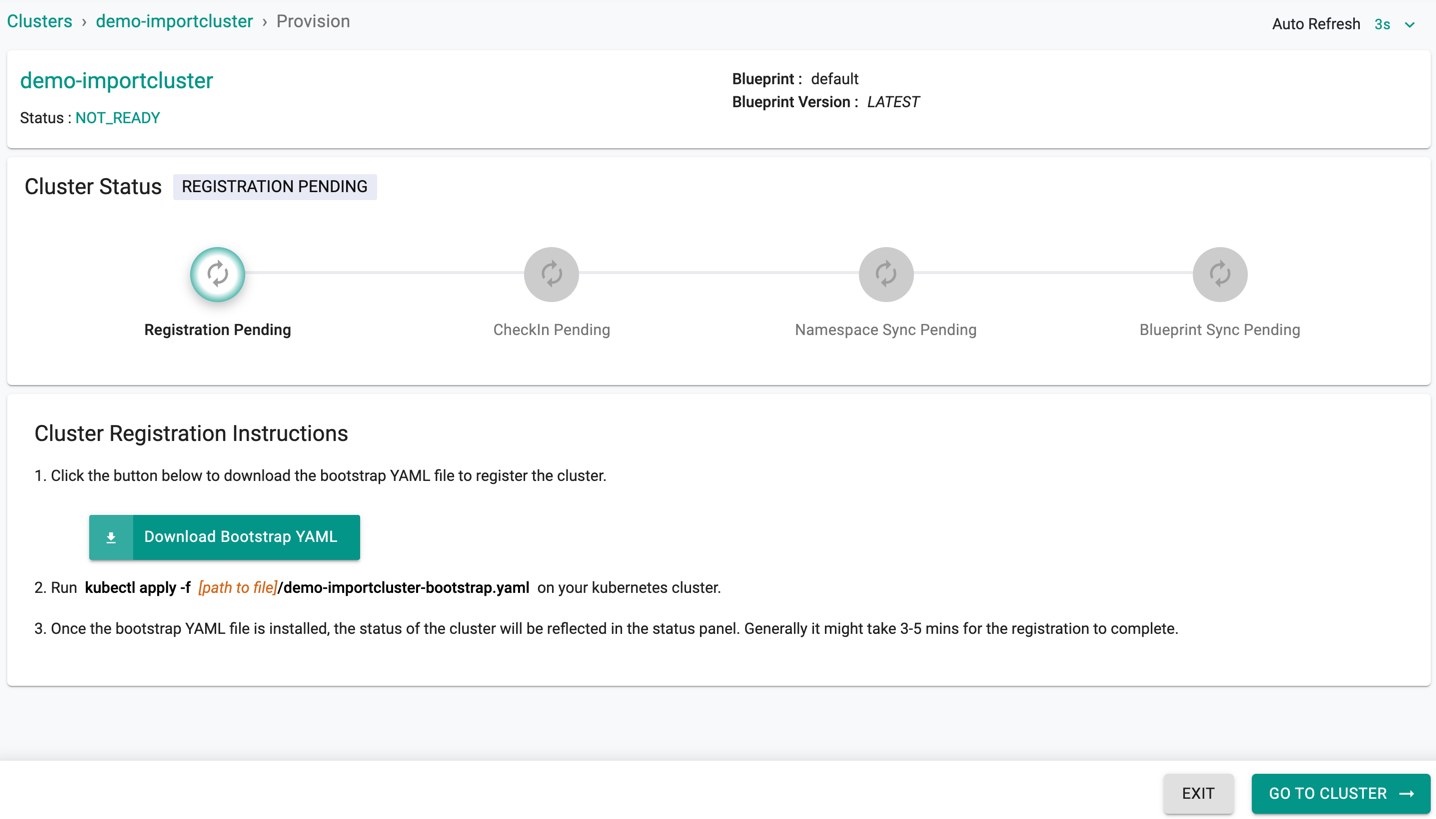Click the demo-importcluster cluster title
The height and width of the screenshot is (819, 1436).
tap(117, 81)
